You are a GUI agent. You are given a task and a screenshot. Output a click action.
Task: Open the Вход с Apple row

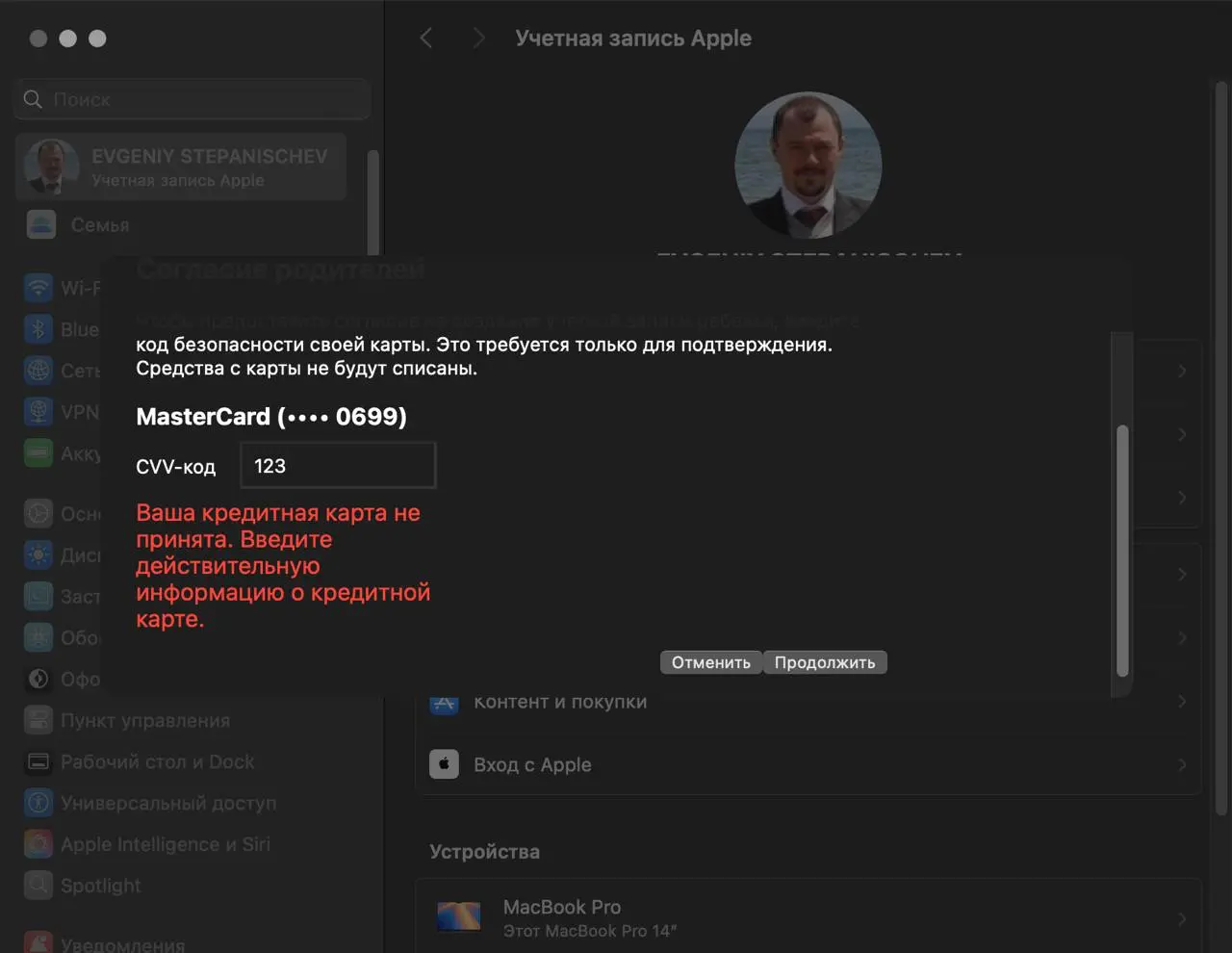tap(808, 764)
